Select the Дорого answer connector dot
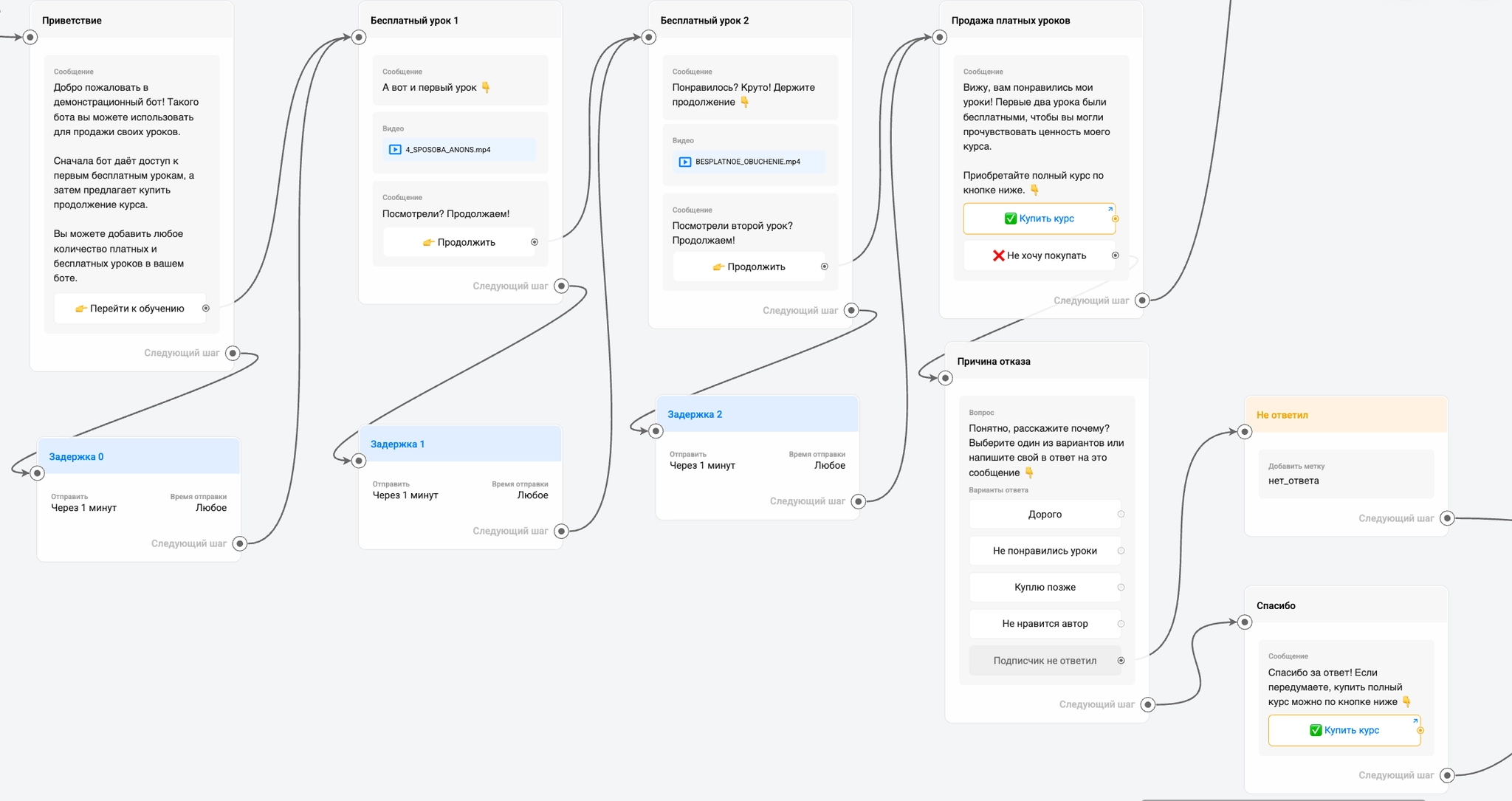Image resolution: width=1512 pixels, height=801 pixels. coord(1121,515)
